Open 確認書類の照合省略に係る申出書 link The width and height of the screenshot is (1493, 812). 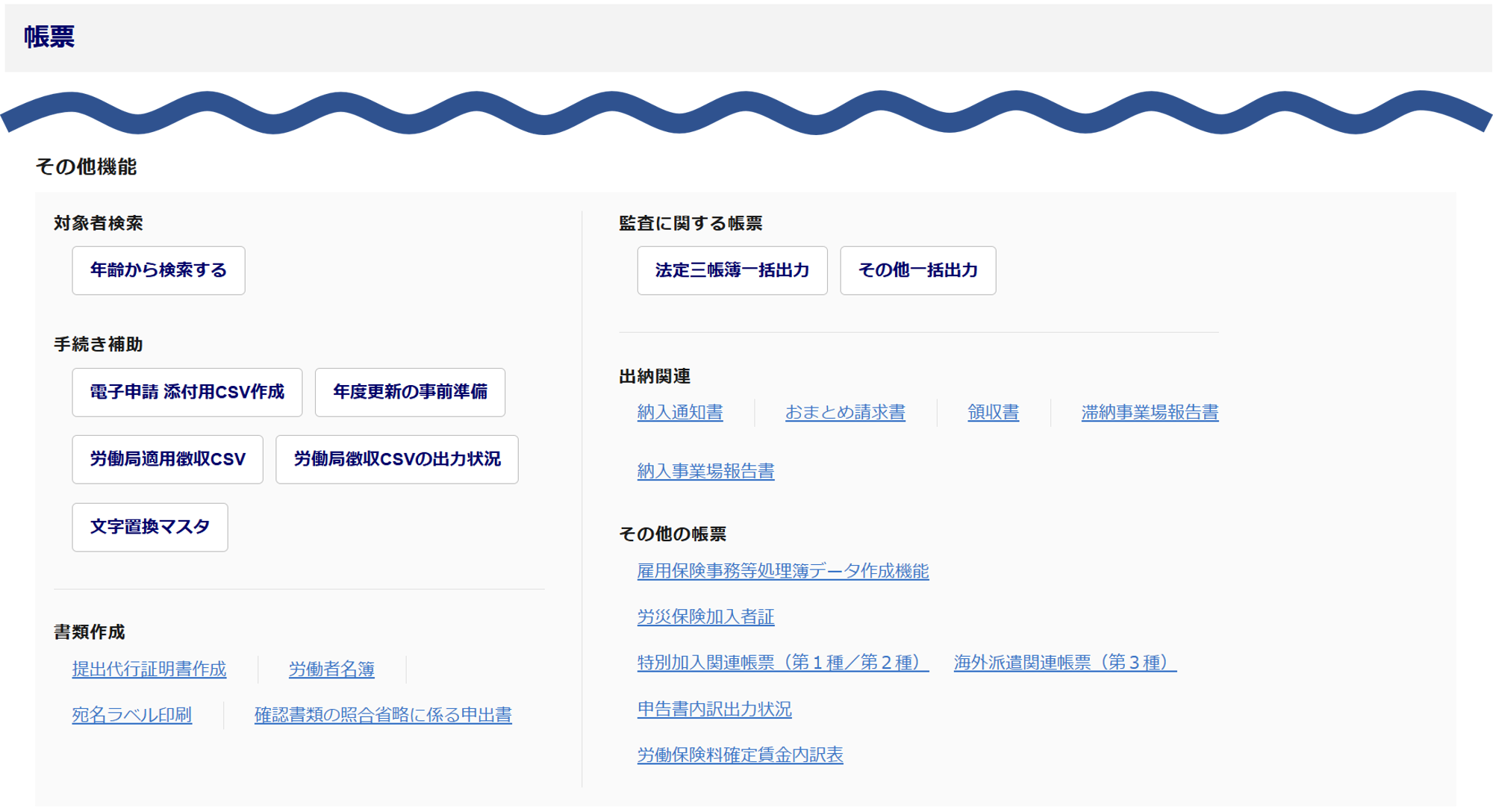click(x=383, y=714)
